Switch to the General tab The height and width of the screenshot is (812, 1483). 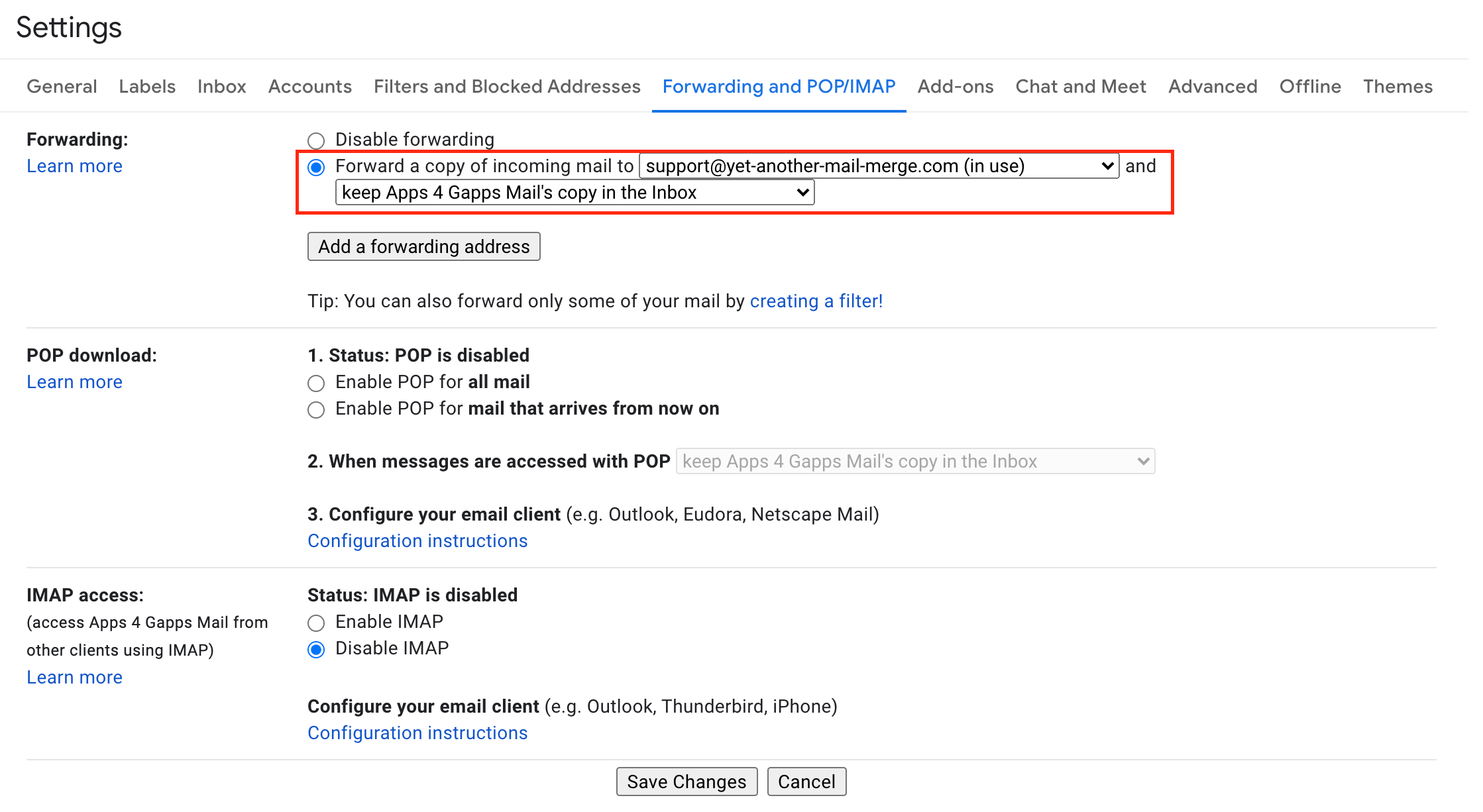coord(62,86)
